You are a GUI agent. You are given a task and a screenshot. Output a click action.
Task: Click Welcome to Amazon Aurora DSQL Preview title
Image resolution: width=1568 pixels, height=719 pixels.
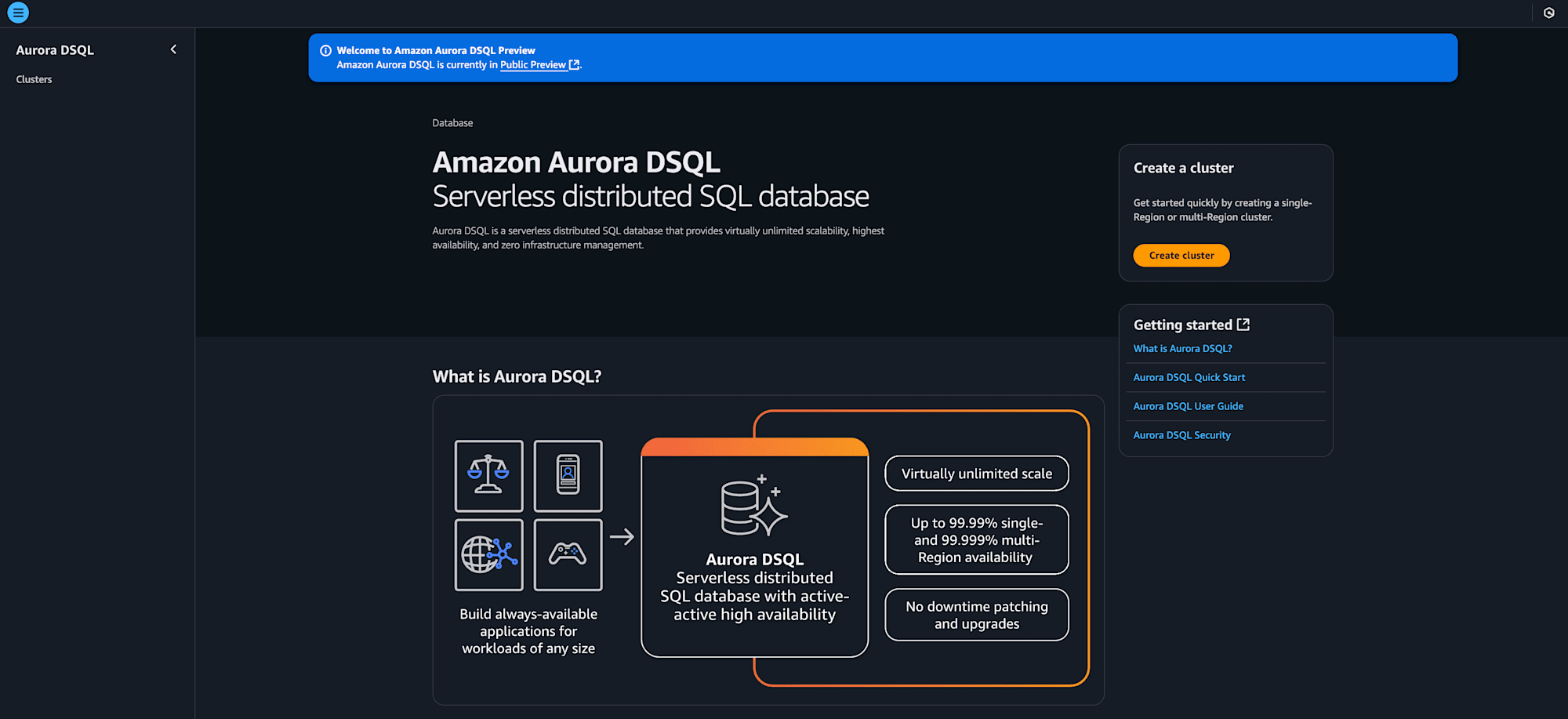pos(436,51)
